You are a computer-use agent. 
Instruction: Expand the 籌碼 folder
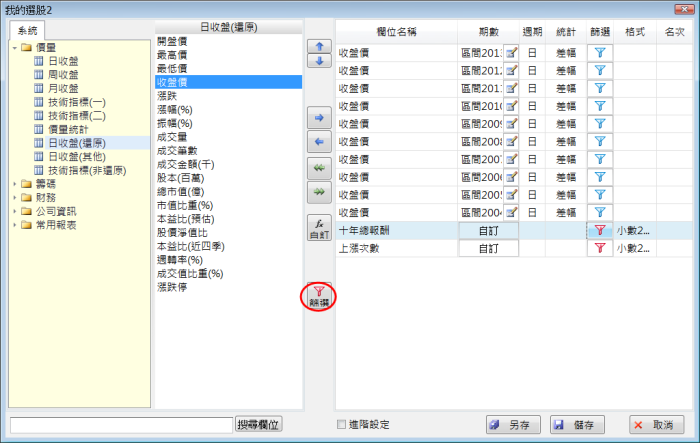coord(15,184)
